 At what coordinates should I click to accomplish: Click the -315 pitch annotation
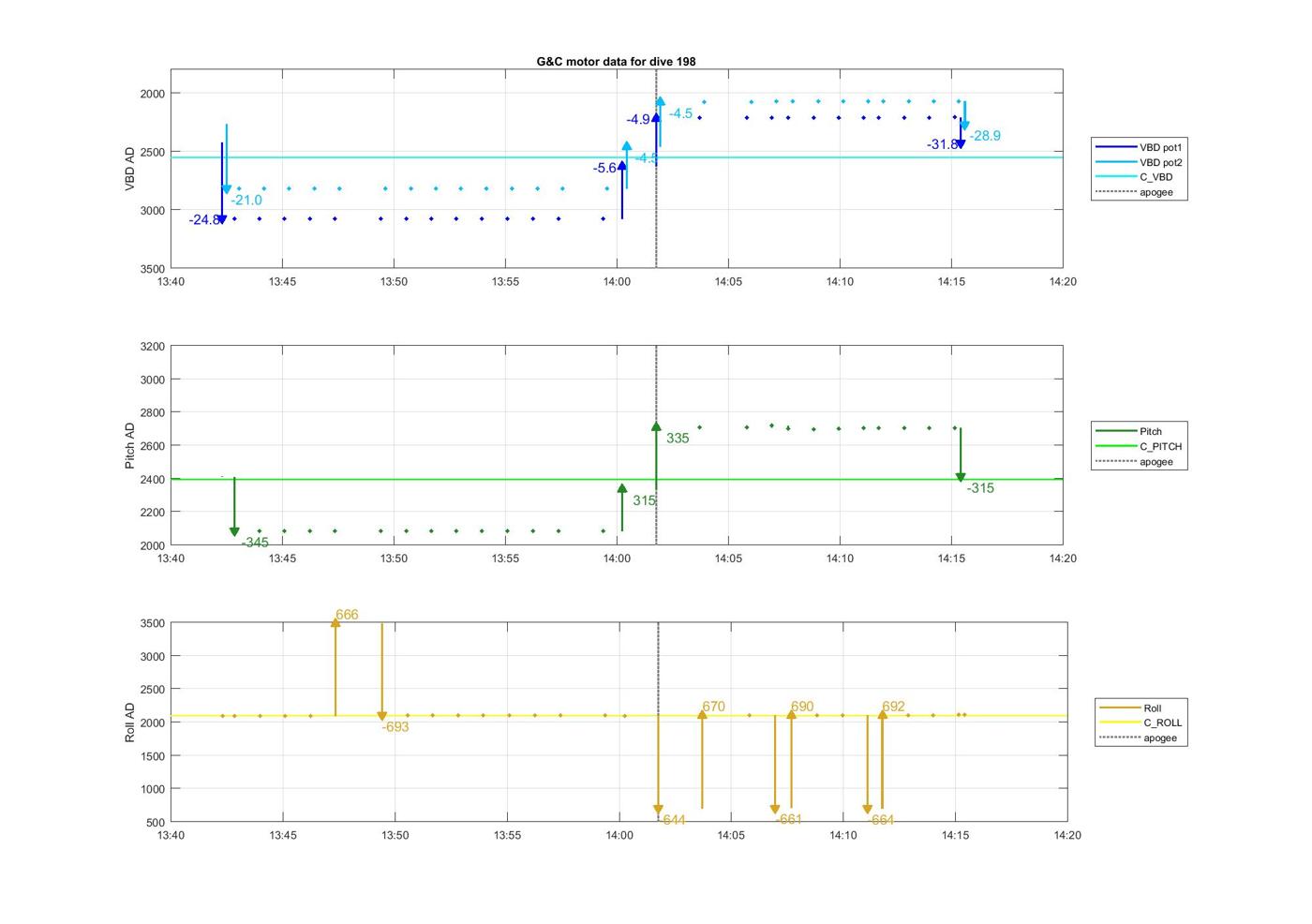[980, 488]
